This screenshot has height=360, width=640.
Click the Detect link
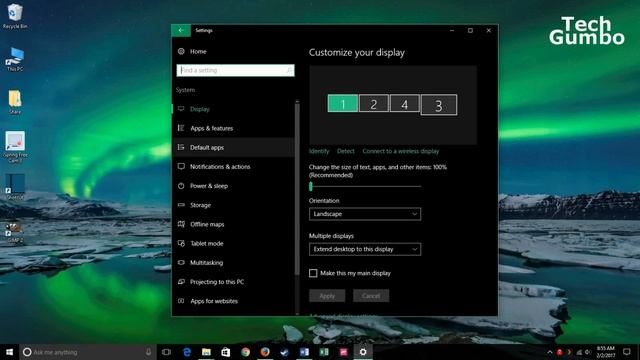(345, 151)
